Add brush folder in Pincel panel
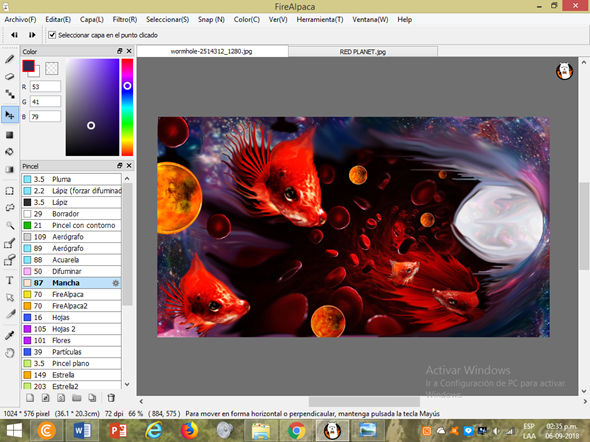Screen dimensions: 590x442 coord(77,398)
